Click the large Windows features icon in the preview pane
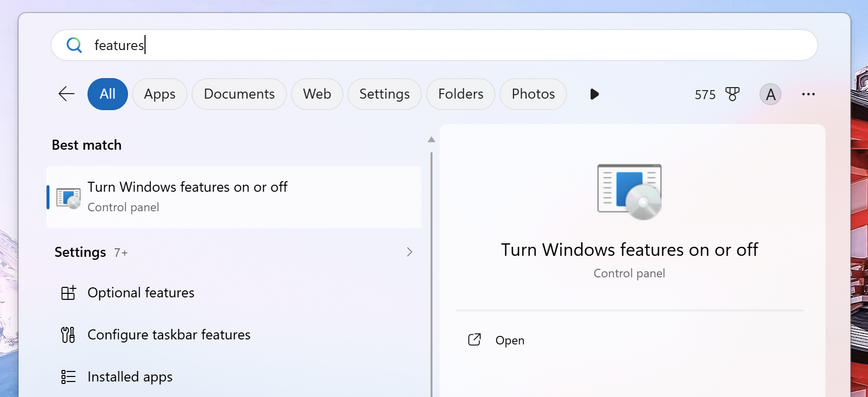Screen dimensions: 868x397 pyautogui.click(x=629, y=192)
